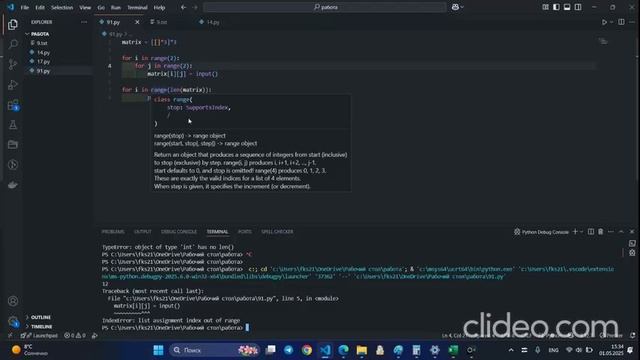Open the Source Control view
This screenshot has height=360, width=640.
(x=13, y=64)
